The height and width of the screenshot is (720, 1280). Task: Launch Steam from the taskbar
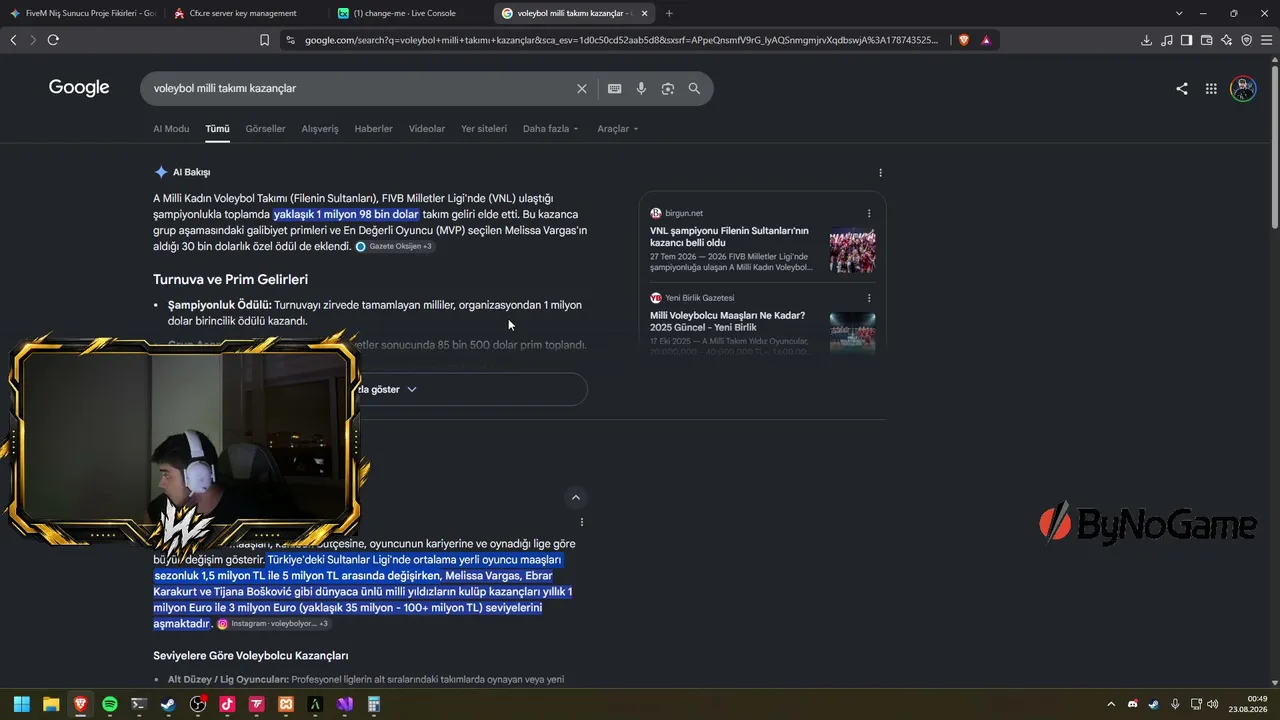168,704
